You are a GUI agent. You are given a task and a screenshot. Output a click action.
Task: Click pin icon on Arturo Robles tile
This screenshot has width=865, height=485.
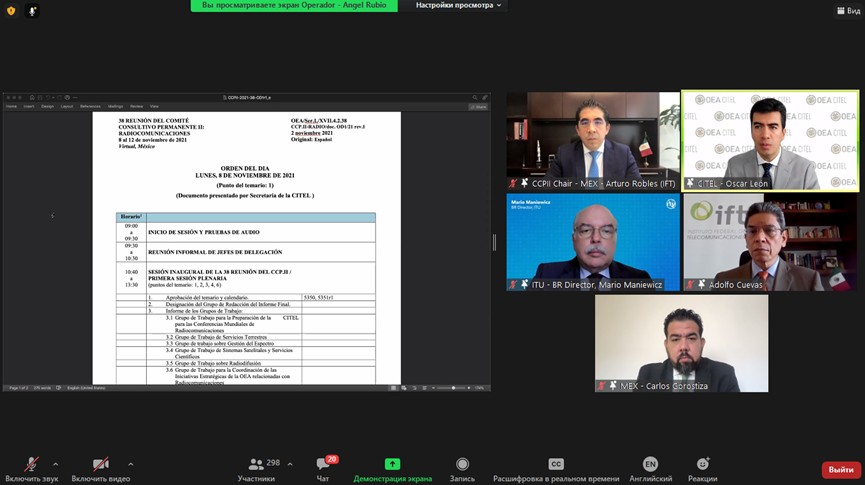click(524, 183)
